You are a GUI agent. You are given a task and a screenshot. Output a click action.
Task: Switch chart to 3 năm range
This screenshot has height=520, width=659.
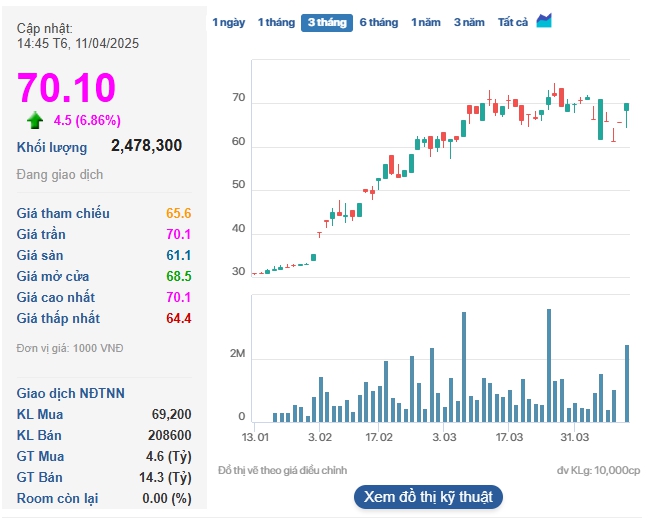[x=469, y=22]
